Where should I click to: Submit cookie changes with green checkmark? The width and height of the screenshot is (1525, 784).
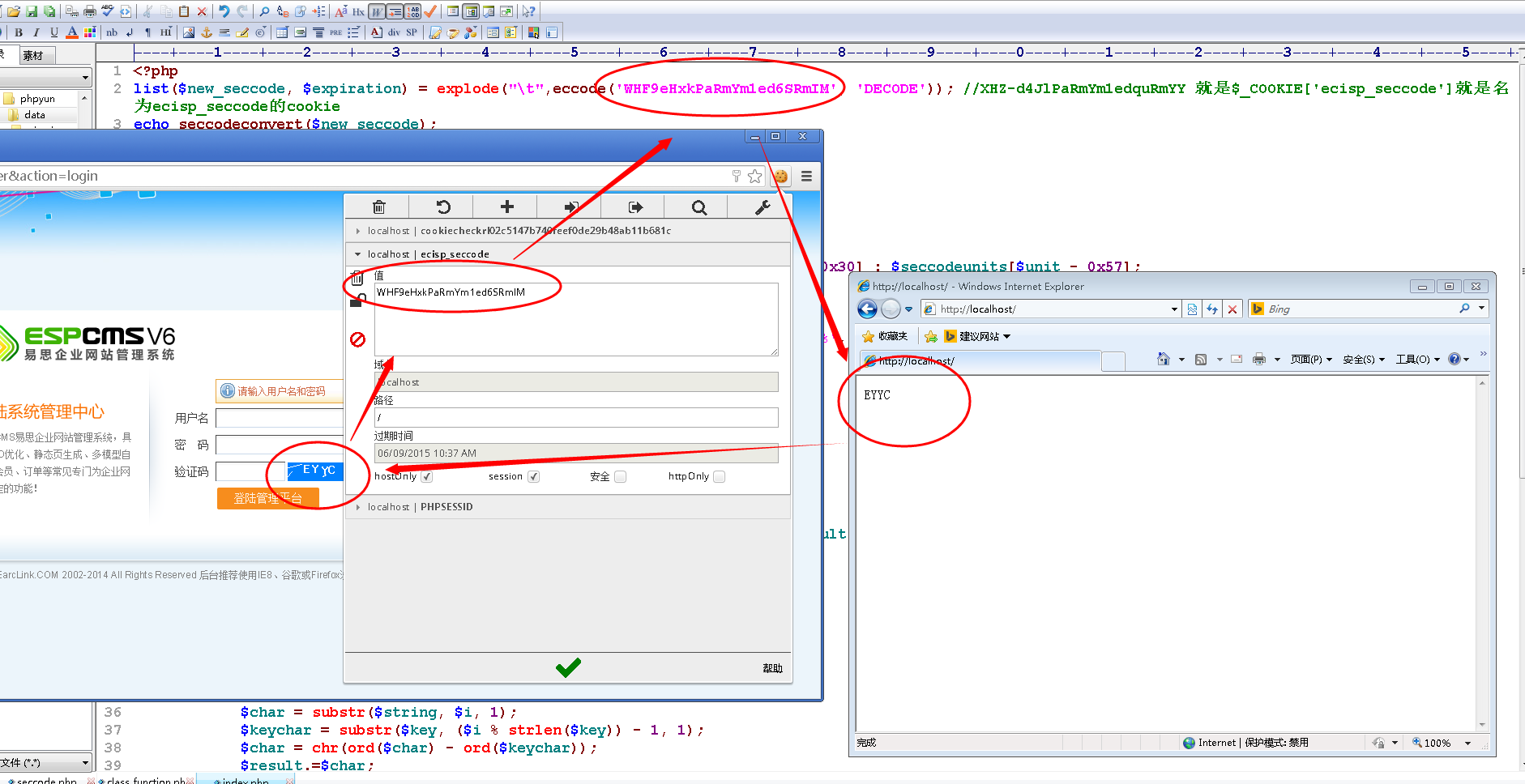568,667
